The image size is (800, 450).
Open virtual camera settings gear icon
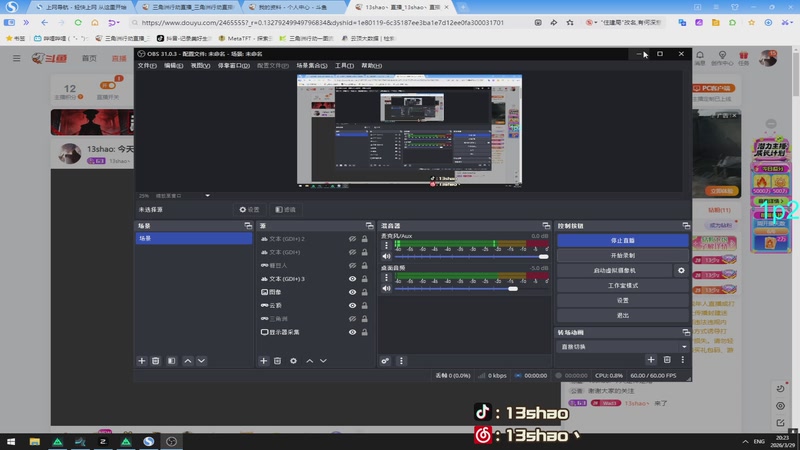[681, 270]
